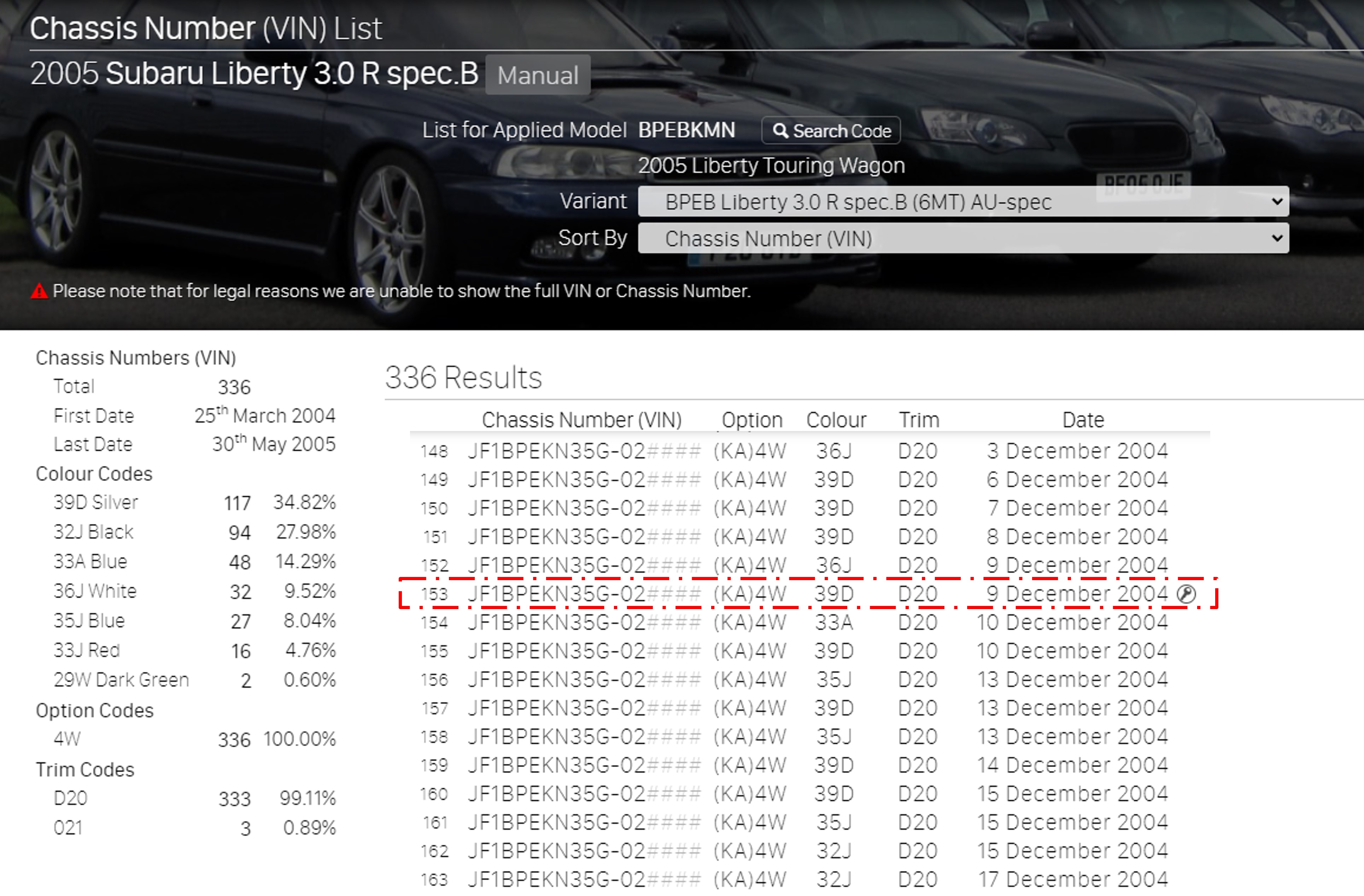
Task: Click the 32J Black colour code entry
Action: click(x=93, y=532)
